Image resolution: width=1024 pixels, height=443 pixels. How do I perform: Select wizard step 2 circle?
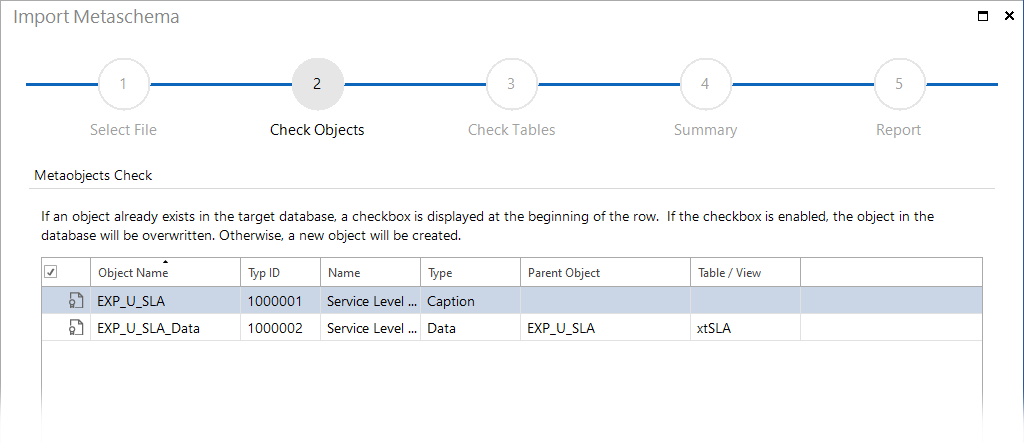pyautogui.click(x=317, y=84)
